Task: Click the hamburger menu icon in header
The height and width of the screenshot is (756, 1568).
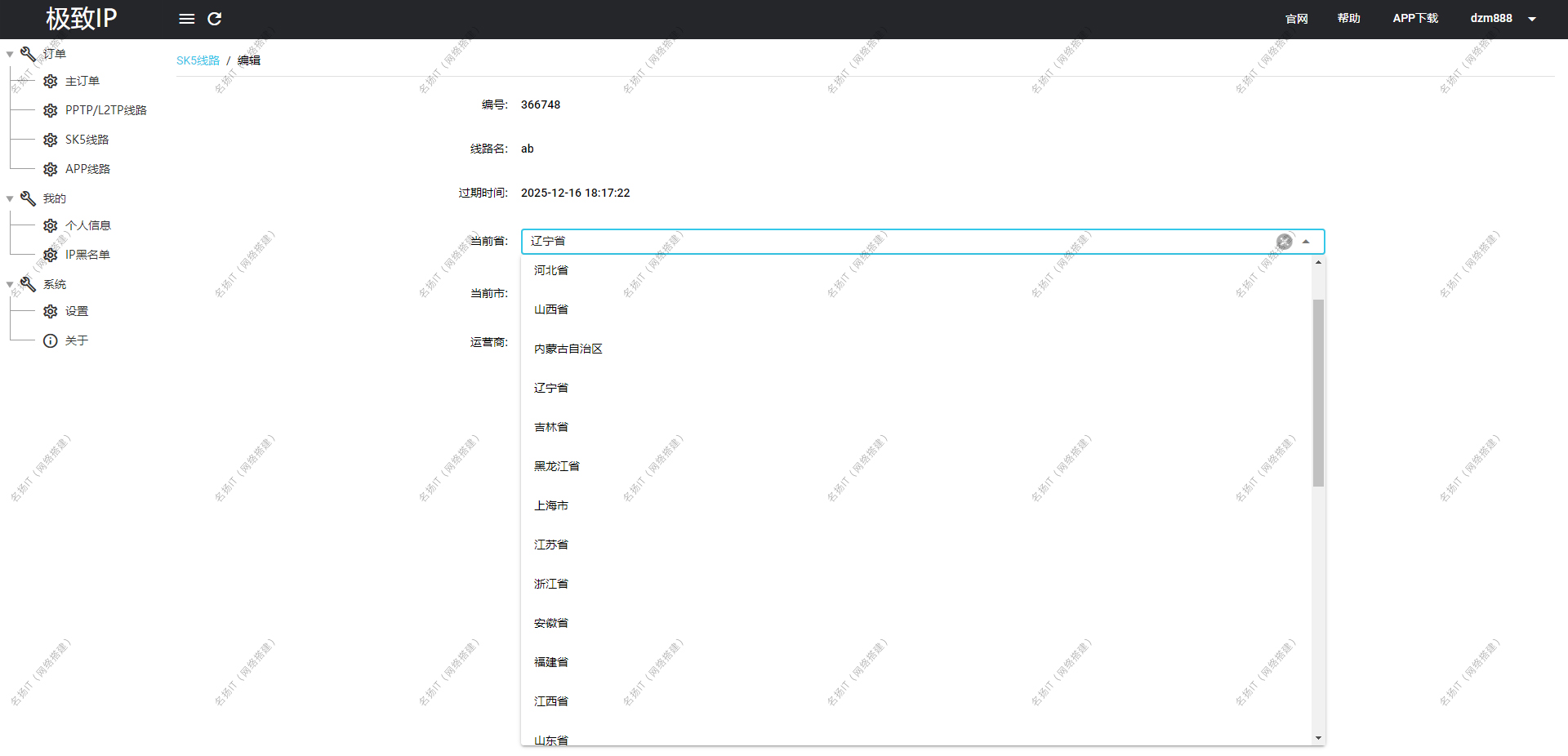Action: point(186,19)
